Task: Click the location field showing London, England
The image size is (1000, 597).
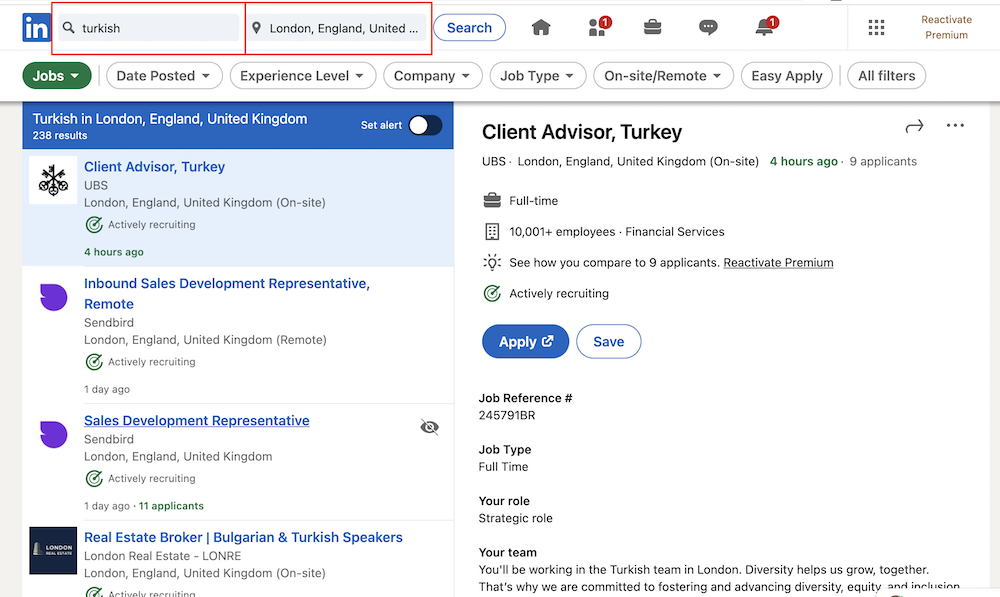Action: click(x=337, y=28)
